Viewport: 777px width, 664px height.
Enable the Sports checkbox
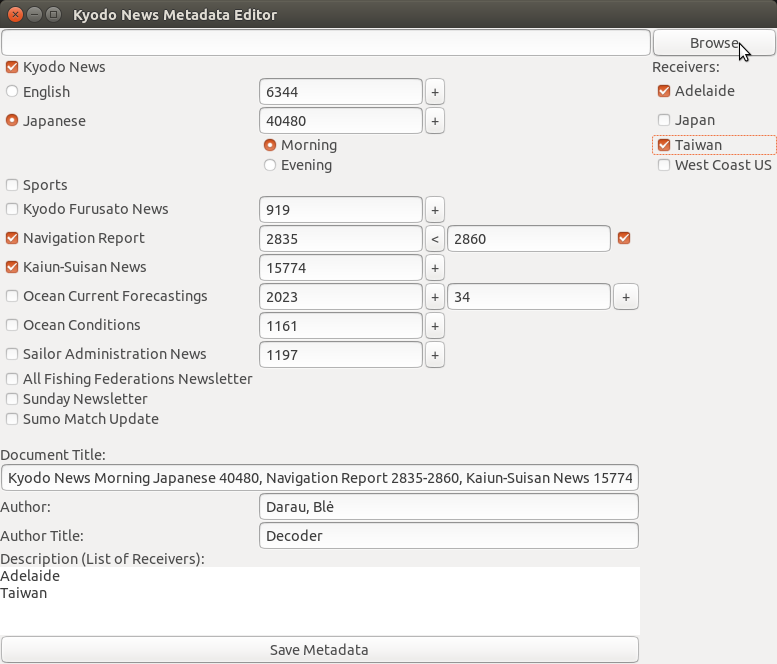12,185
